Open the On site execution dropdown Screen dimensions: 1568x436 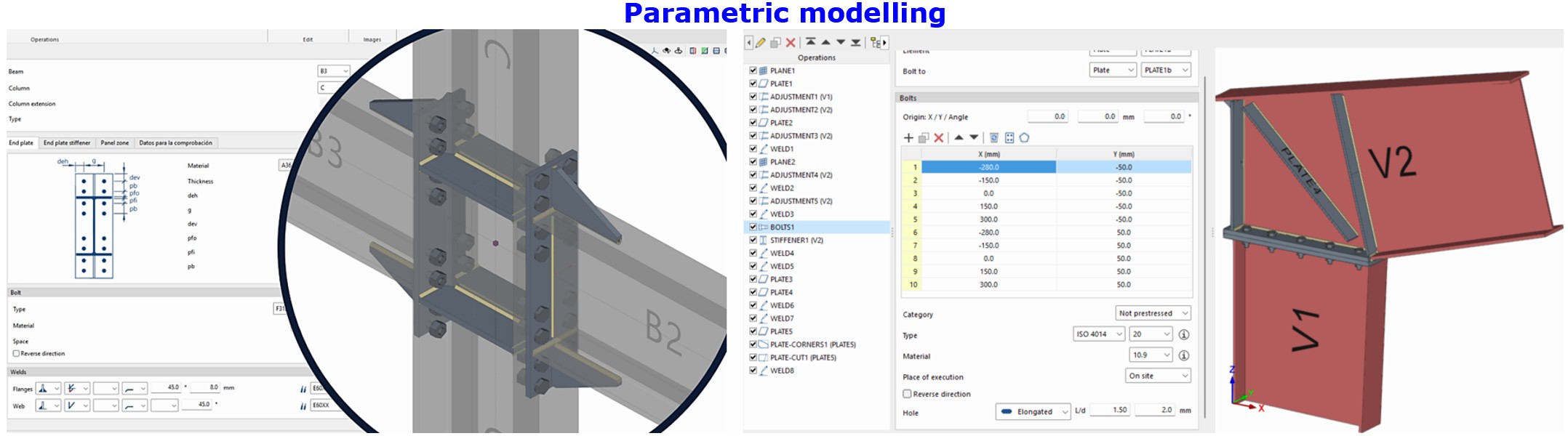click(x=1158, y=376)
